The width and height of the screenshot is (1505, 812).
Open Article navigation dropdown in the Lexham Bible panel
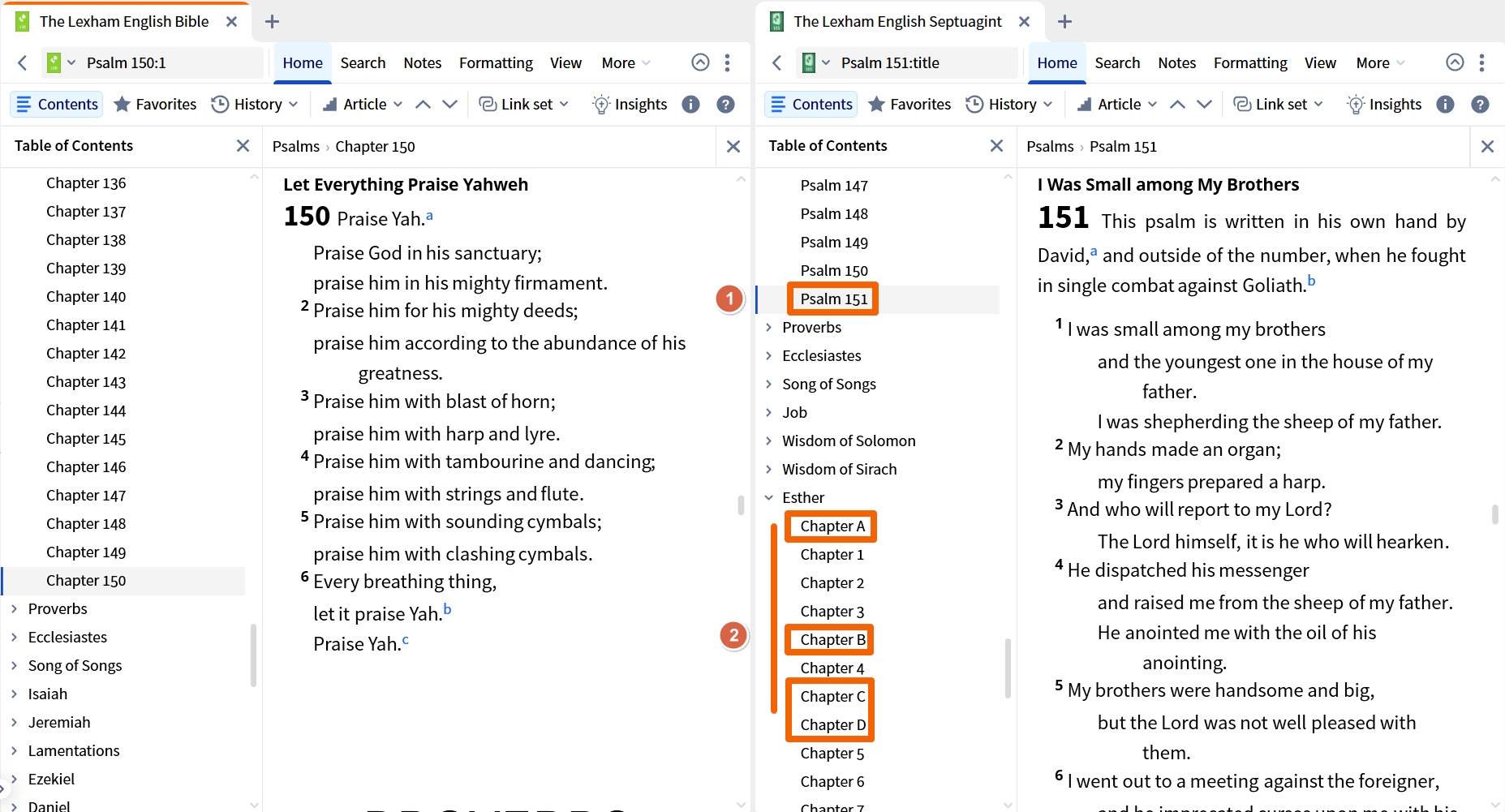point(363,104)
